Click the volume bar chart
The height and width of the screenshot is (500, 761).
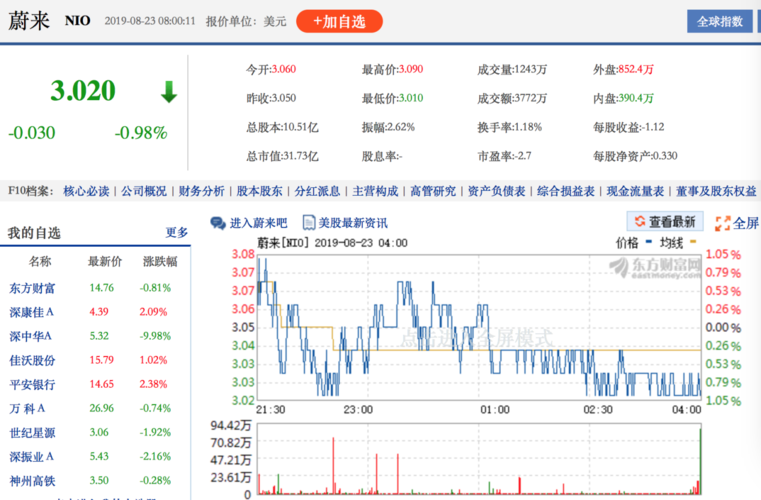(x=479, y=459)
